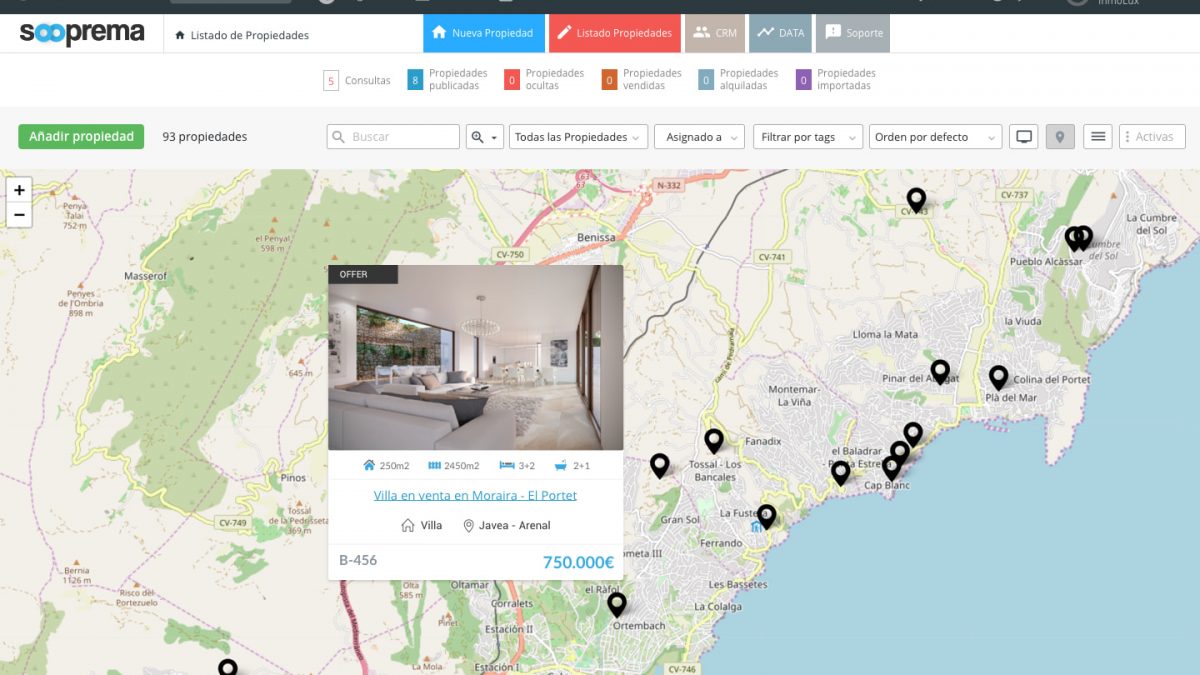The image size is (1200, 675).
Task: Click Propiedades vendidas orange counter
Action: pos(609,80)
